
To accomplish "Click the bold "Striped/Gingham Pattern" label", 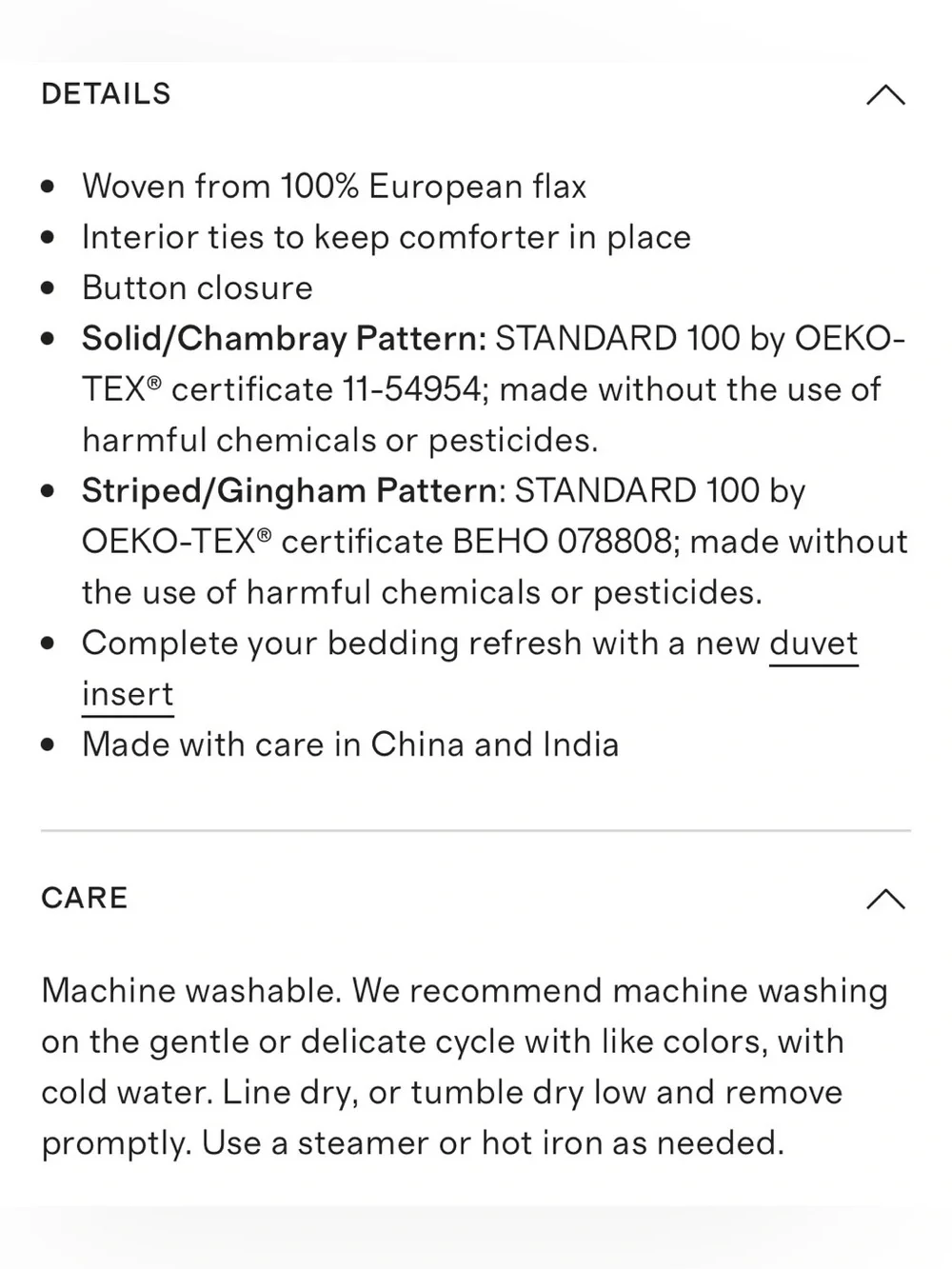I will pos(289,491).
